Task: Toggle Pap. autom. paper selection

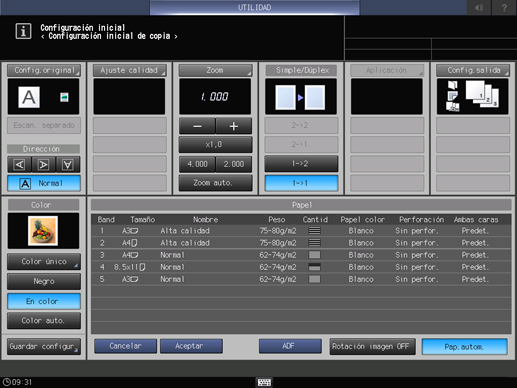Action: click(465, 347)
